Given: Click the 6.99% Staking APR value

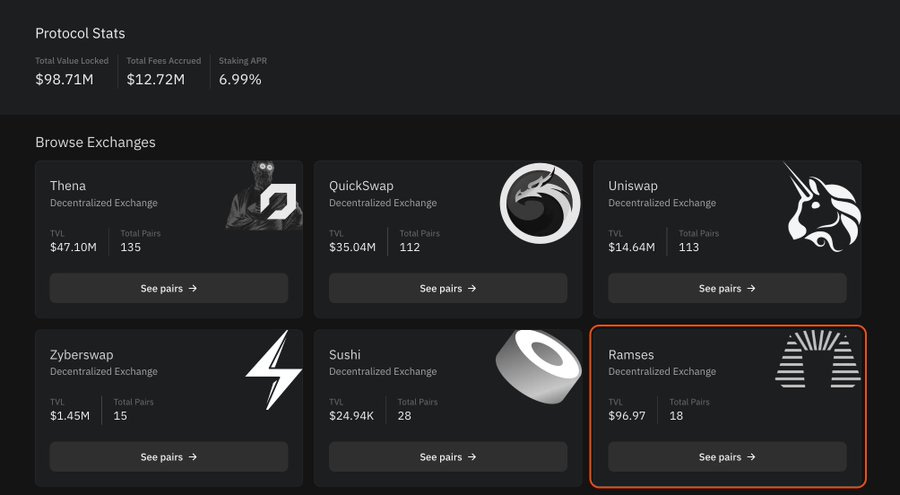Looking at the screenshot, I should 240,79.
